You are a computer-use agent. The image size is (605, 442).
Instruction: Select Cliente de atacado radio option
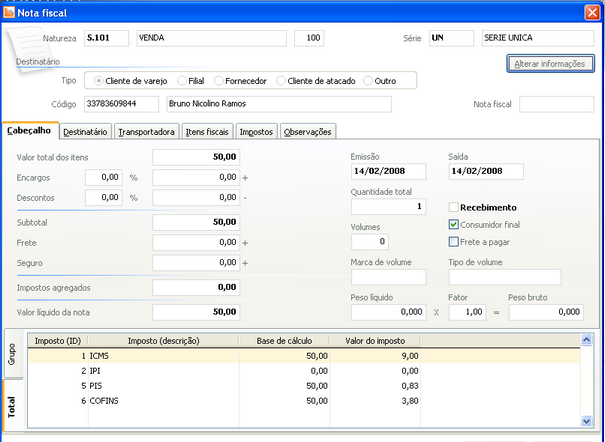(281, 81)
